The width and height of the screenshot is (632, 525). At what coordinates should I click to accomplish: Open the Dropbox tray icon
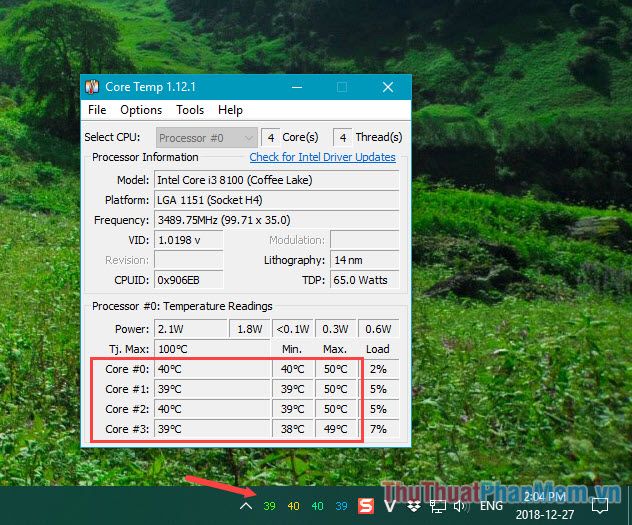pyautogui.click(x=414, y=506)
